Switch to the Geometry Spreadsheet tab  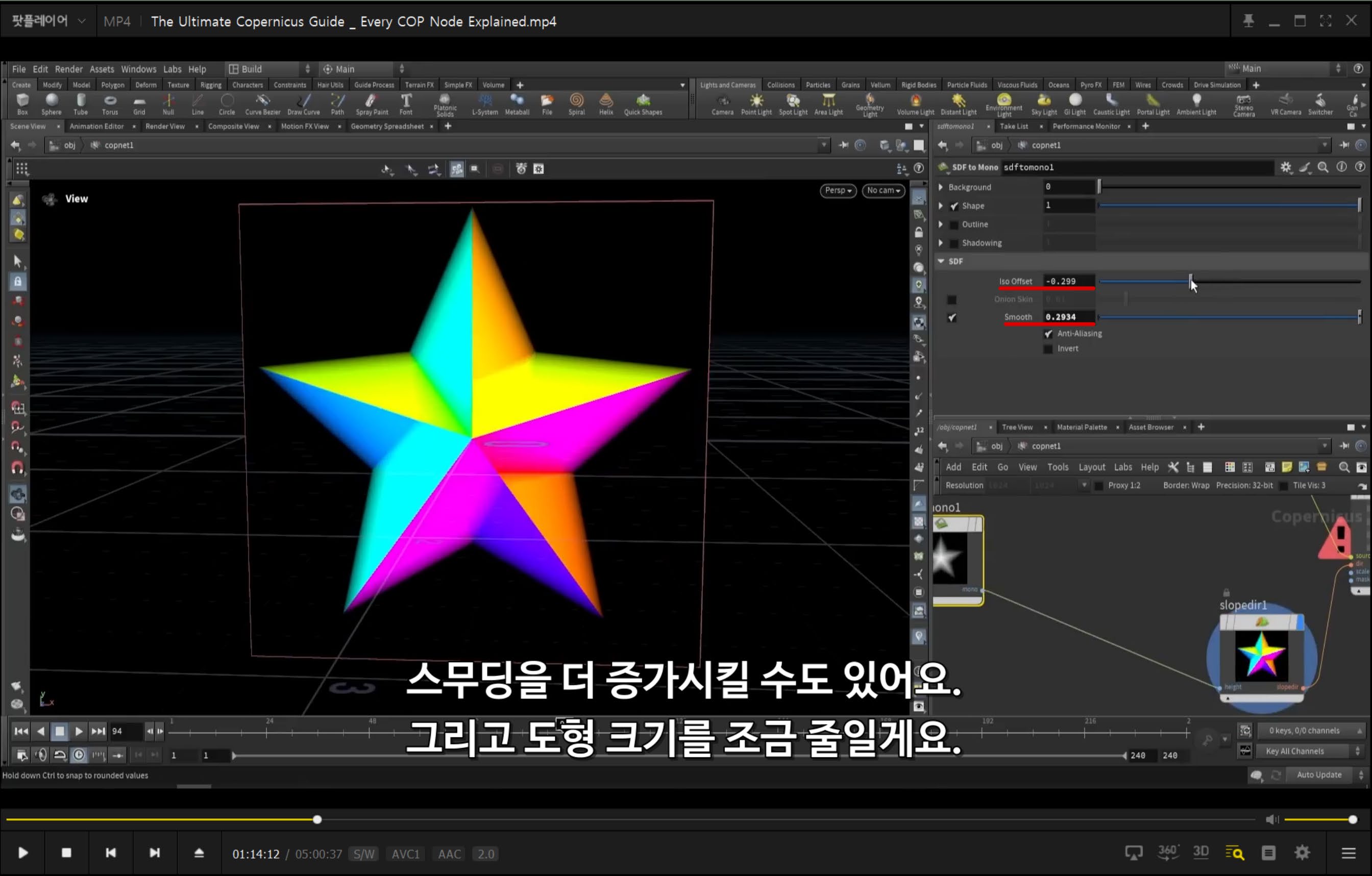click(387, 127)
